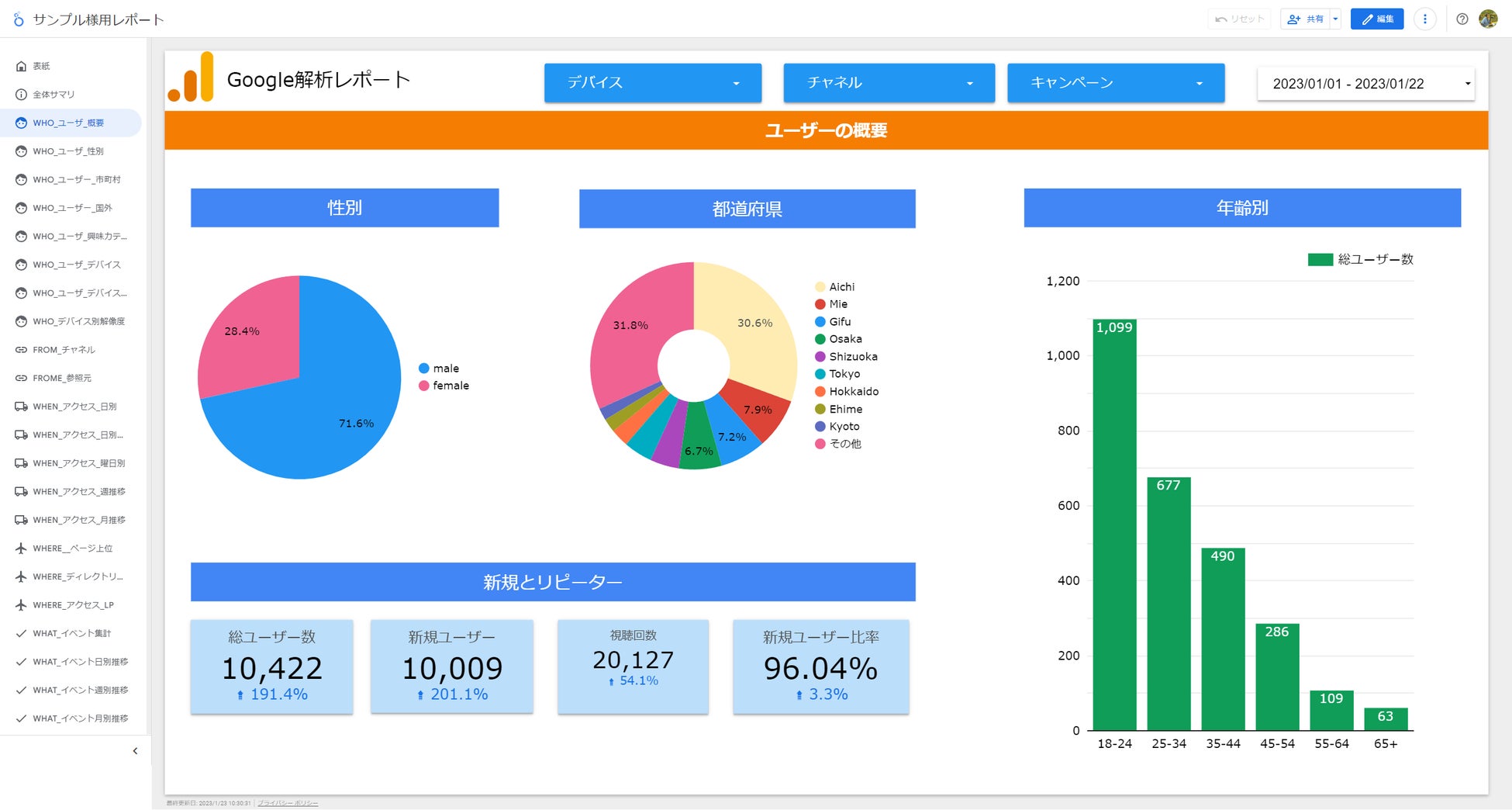Click the 新規ユーザー scorecard showing 10,009
The image size is (1512, 810).
pos(452,667)
